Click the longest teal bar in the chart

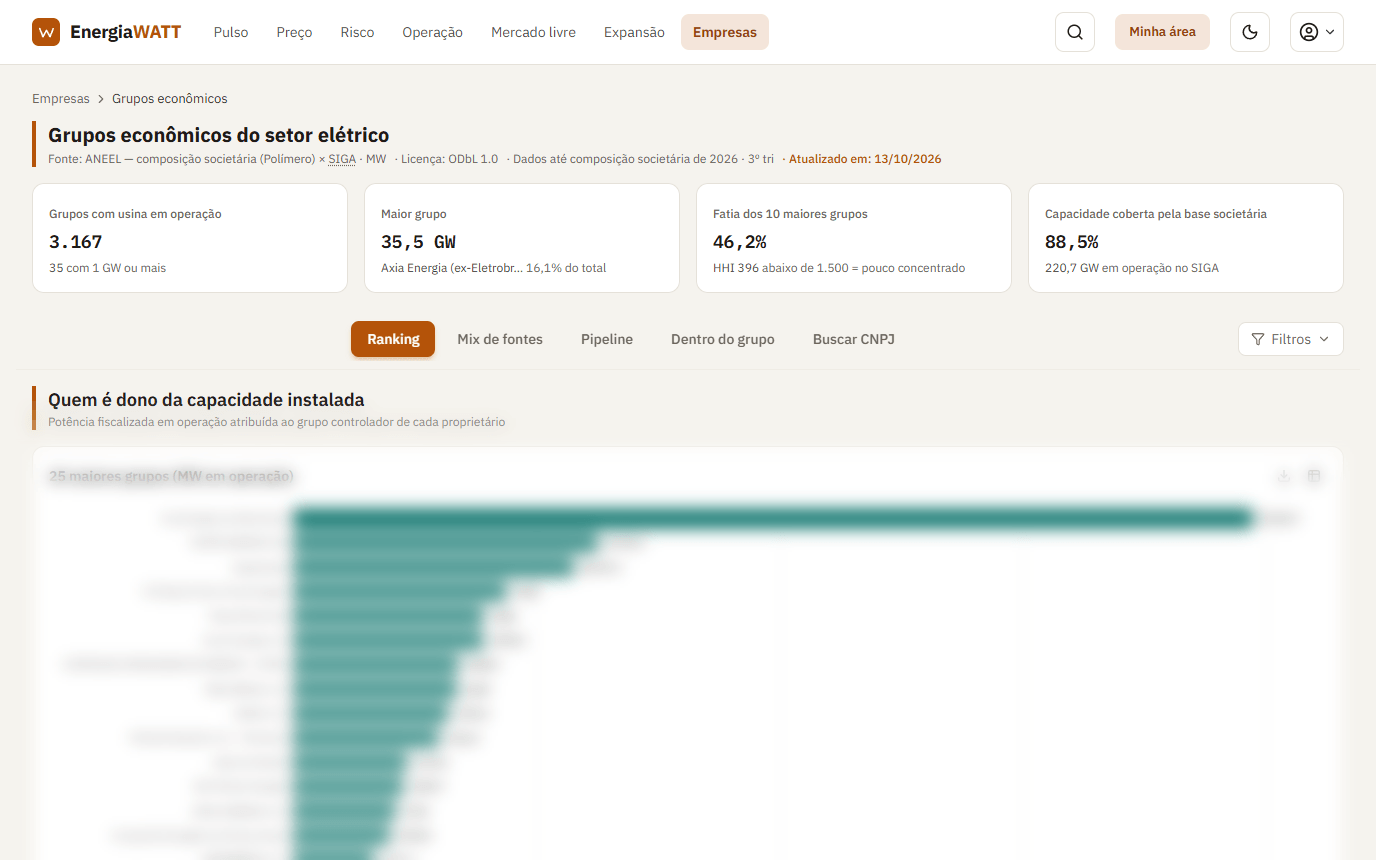tap(773, 519)
